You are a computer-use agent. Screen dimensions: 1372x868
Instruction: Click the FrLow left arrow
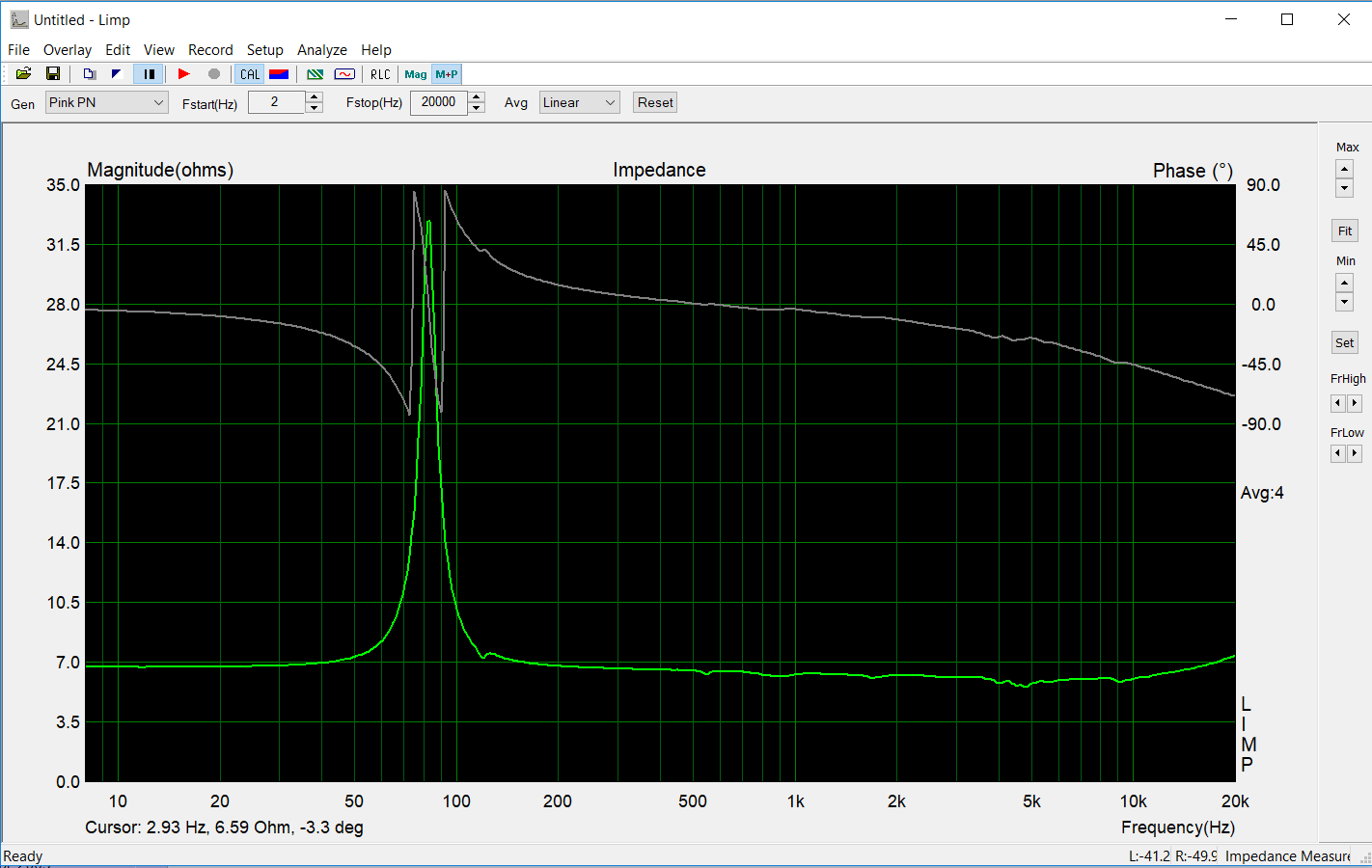(1337, 453)
